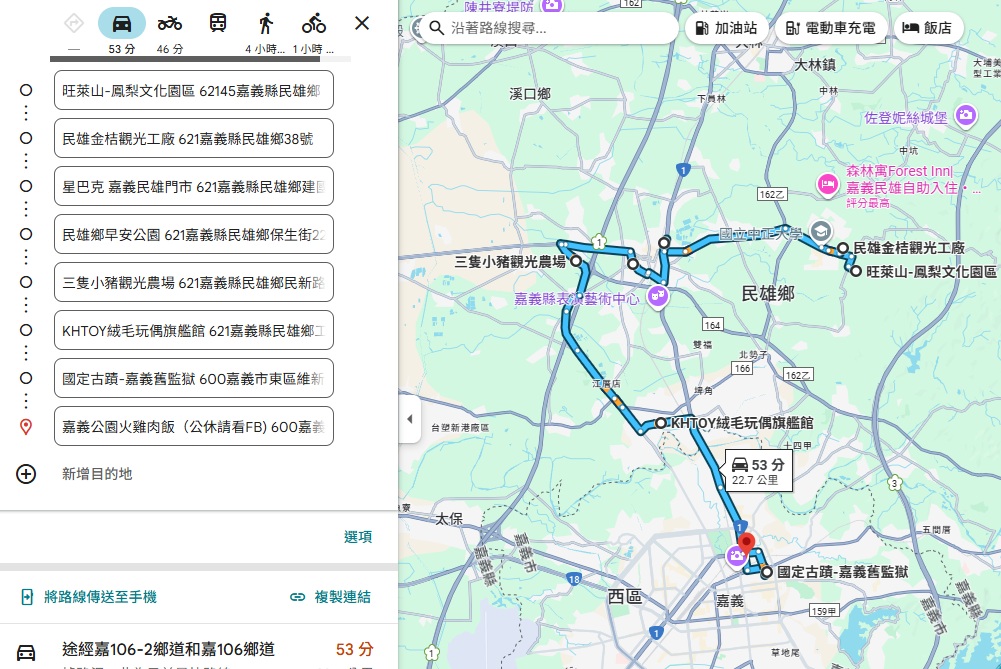Choose the cycling travel mode icon
The height and width of the screenshot is (669, 1001).
coord(313,21)
